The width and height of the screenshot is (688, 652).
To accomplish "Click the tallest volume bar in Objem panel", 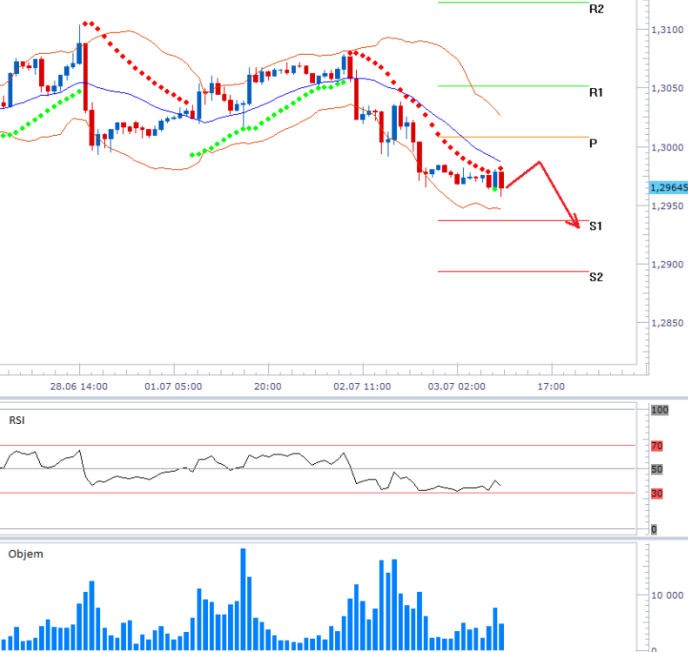I will coord(243,599).
